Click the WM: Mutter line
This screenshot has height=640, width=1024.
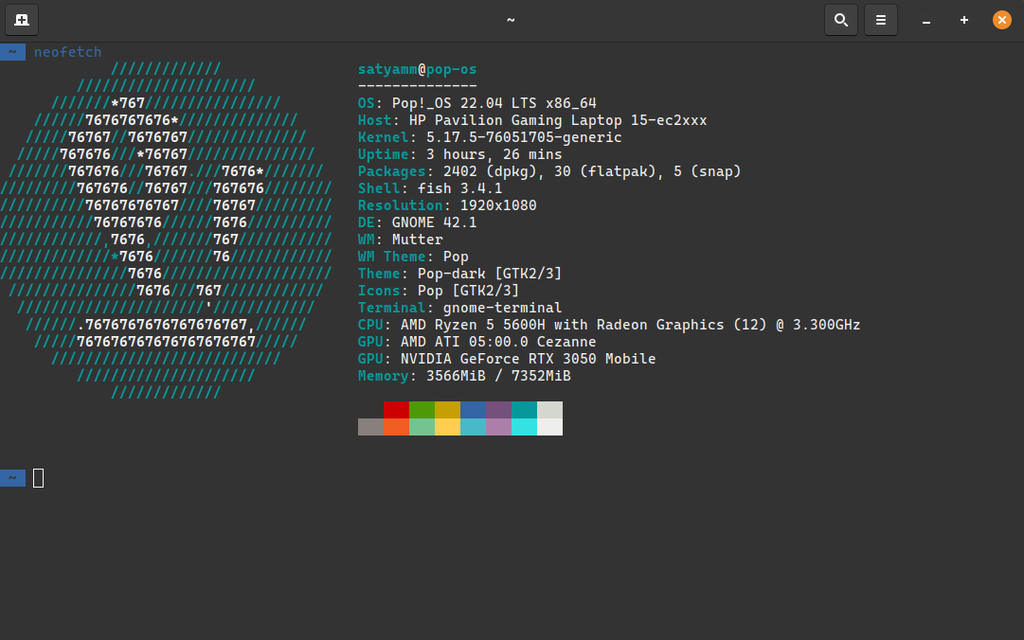400,239
